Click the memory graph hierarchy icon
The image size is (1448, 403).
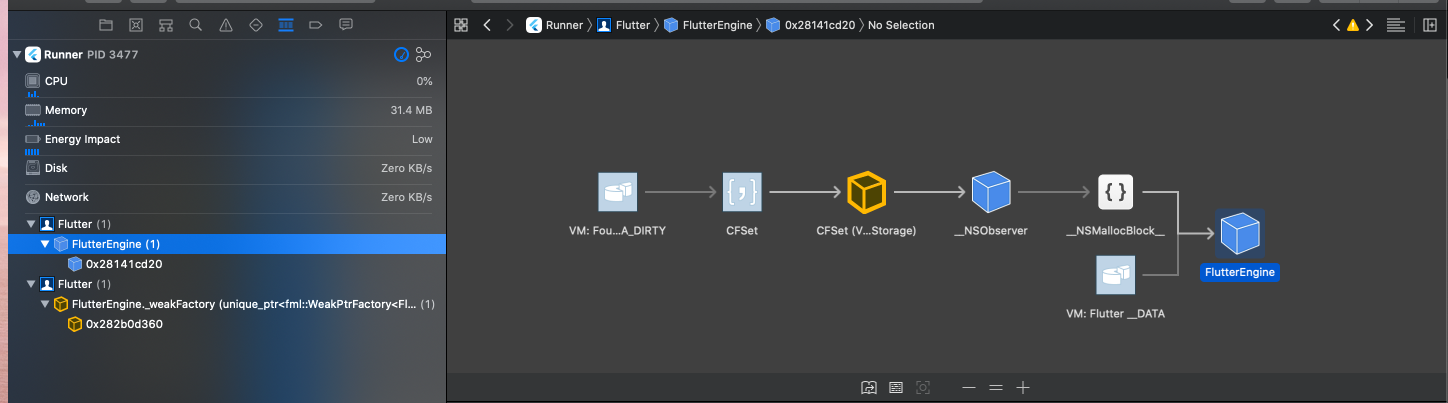tap(423, 55)
